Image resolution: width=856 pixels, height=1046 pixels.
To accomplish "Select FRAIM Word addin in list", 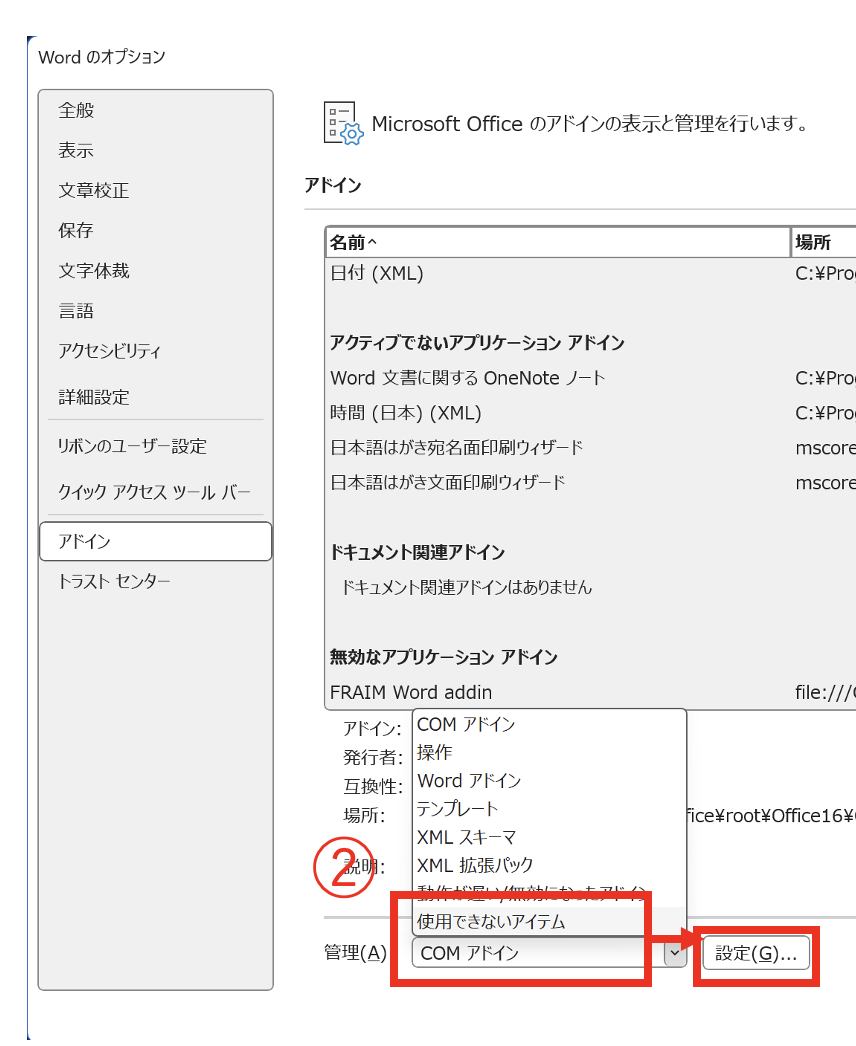I will point(411,692).
